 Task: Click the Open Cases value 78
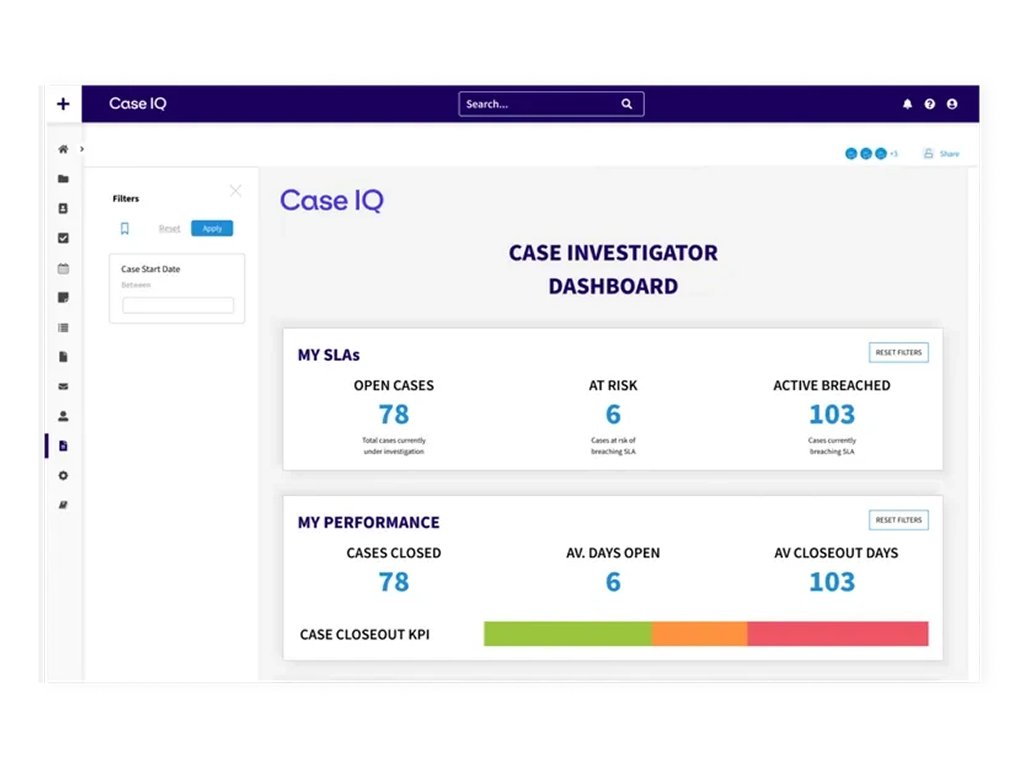coord(394,414)
